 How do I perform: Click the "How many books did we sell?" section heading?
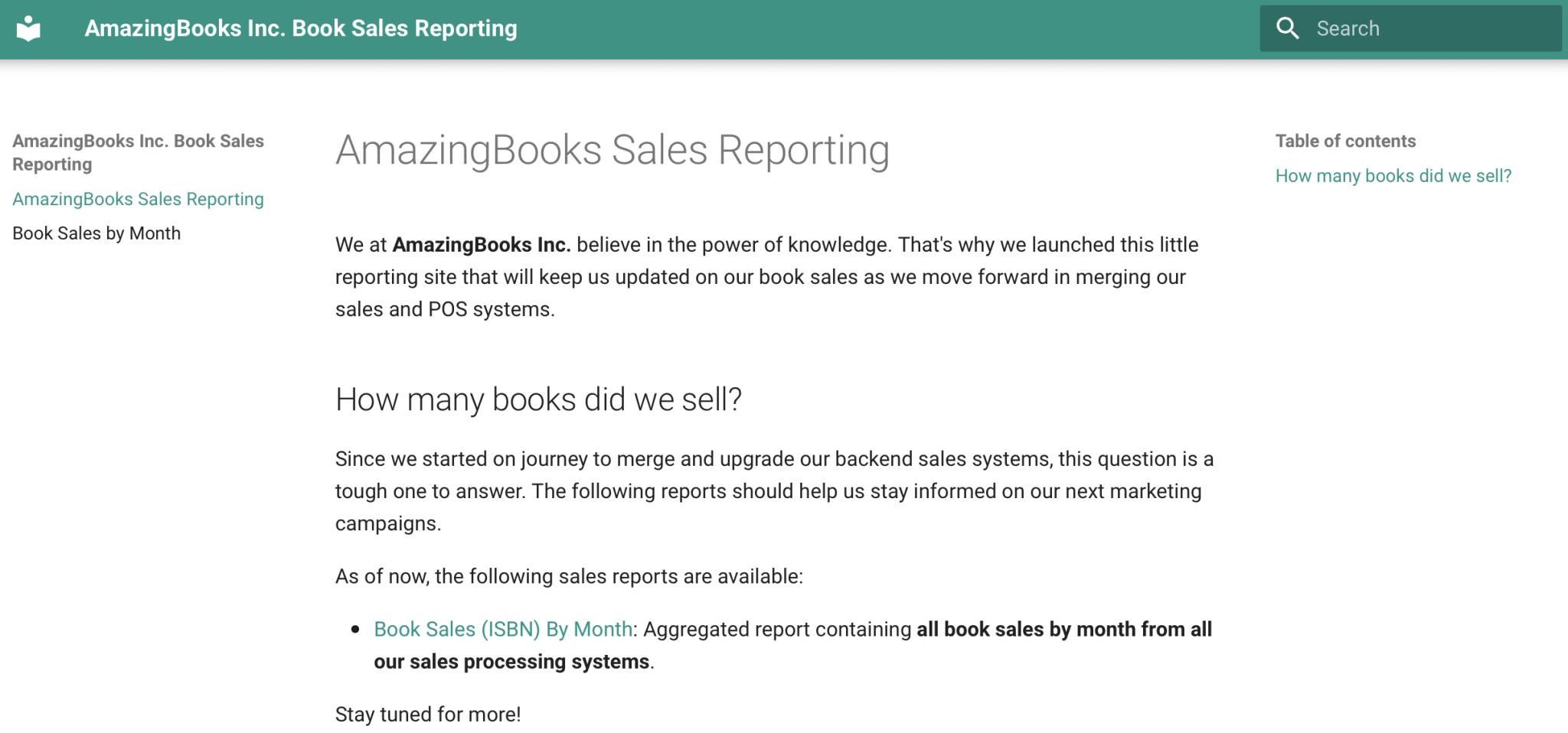tap(538, 399)
